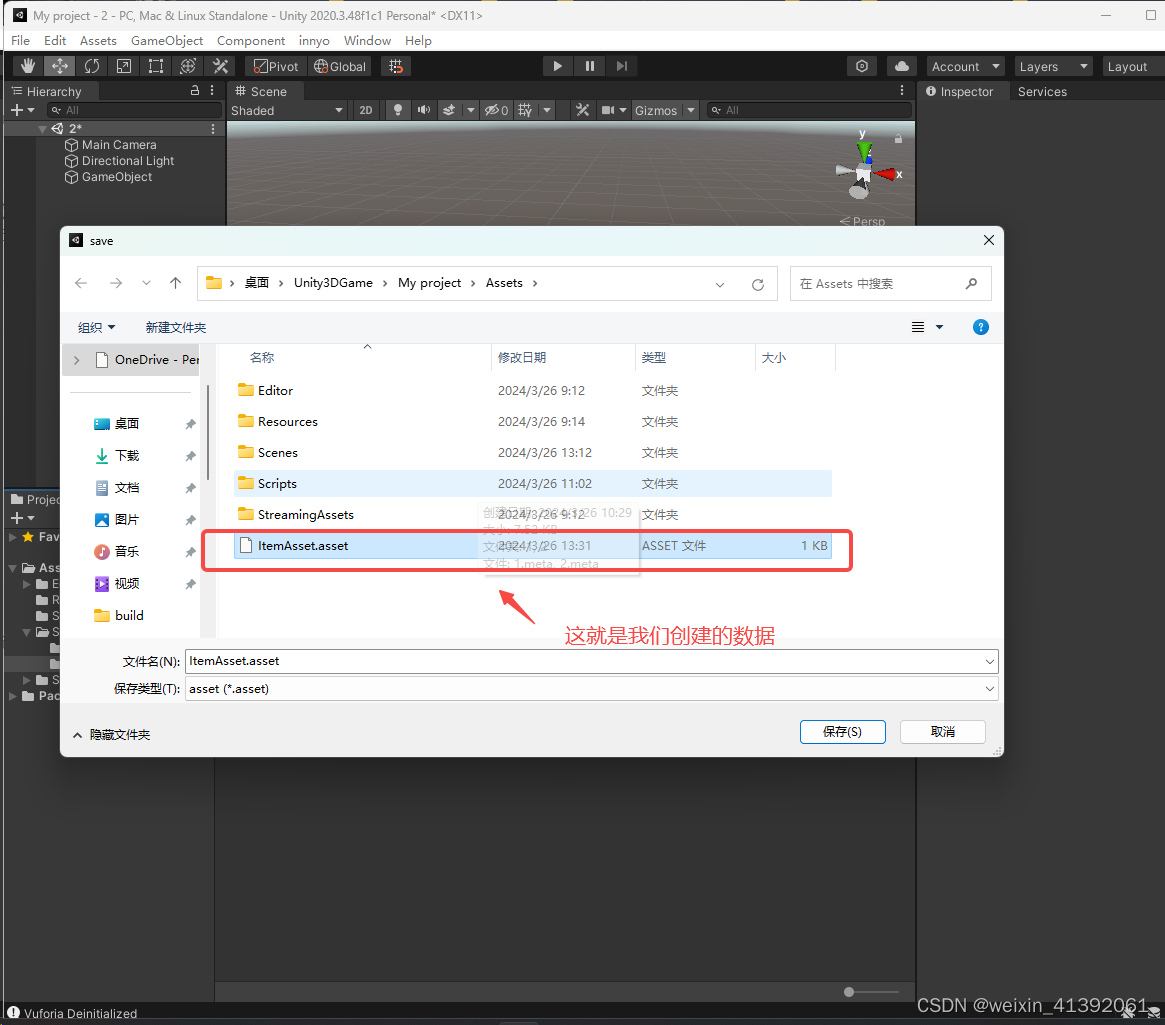
Task: Toggle scene lighting in Scene view
Action: (397, 110)
